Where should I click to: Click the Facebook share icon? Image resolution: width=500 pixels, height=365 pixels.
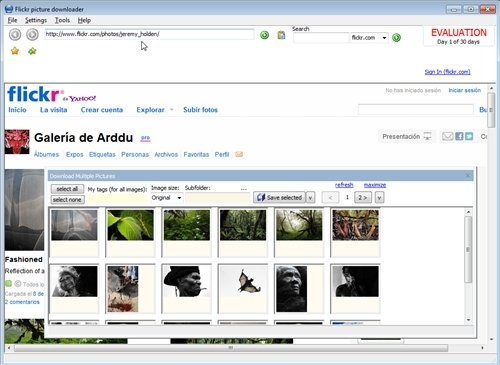pos(459,136)
